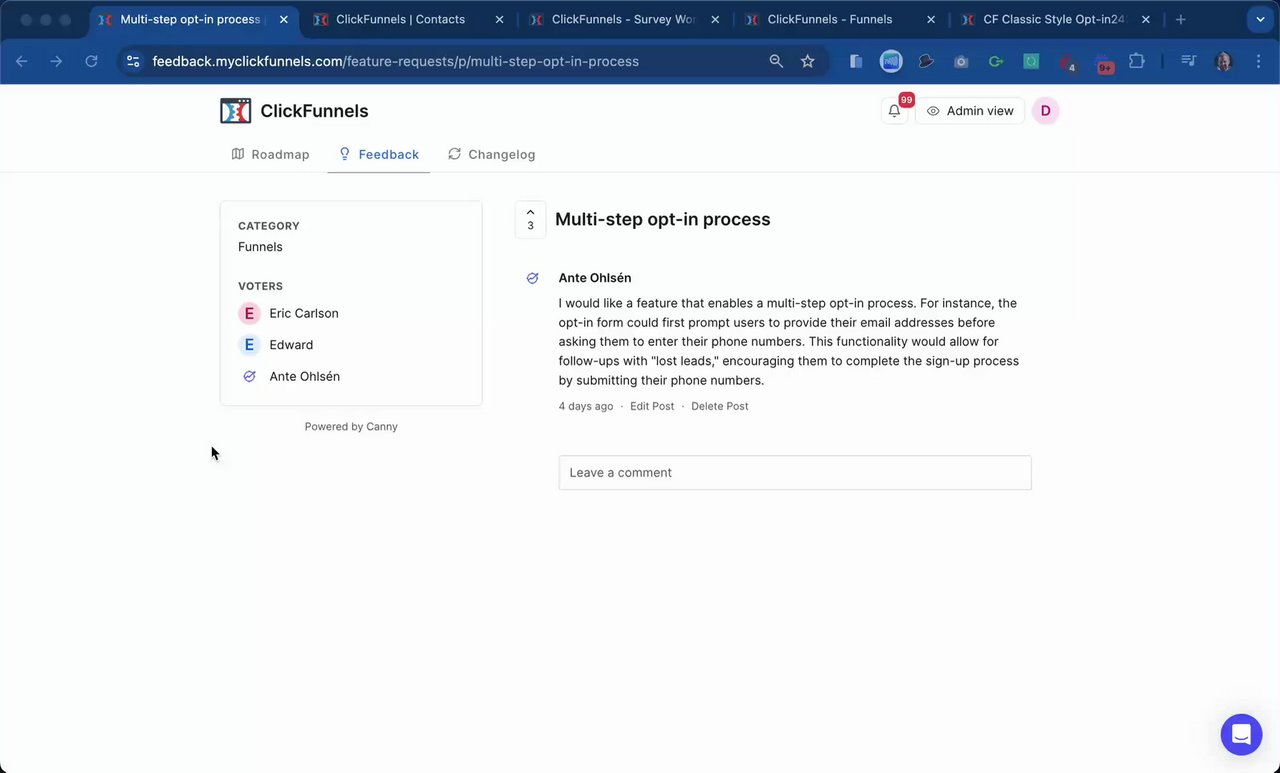The width and height of the screenshot is (1280, 773).
Task: Open the browser Extensions puzzle icon
Action: coord(1137,61)
